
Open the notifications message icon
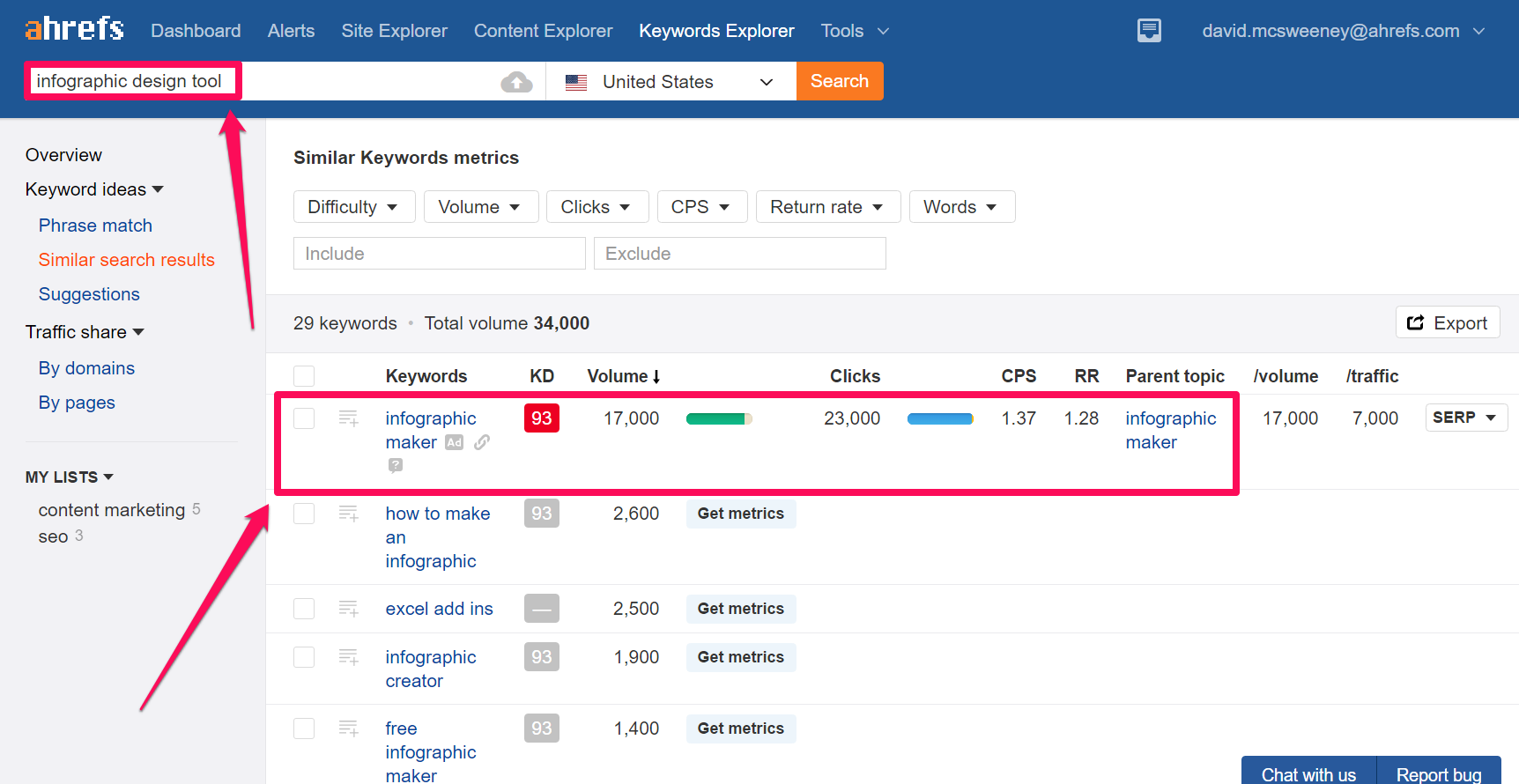click(x=1149, y=31)
